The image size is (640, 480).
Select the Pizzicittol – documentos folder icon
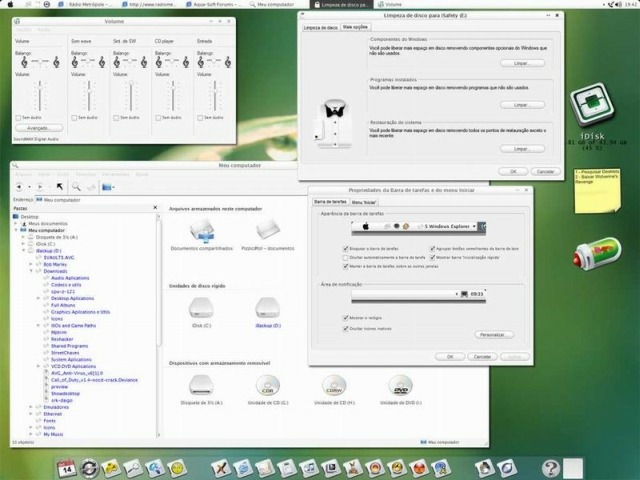(x=268, y=231)
